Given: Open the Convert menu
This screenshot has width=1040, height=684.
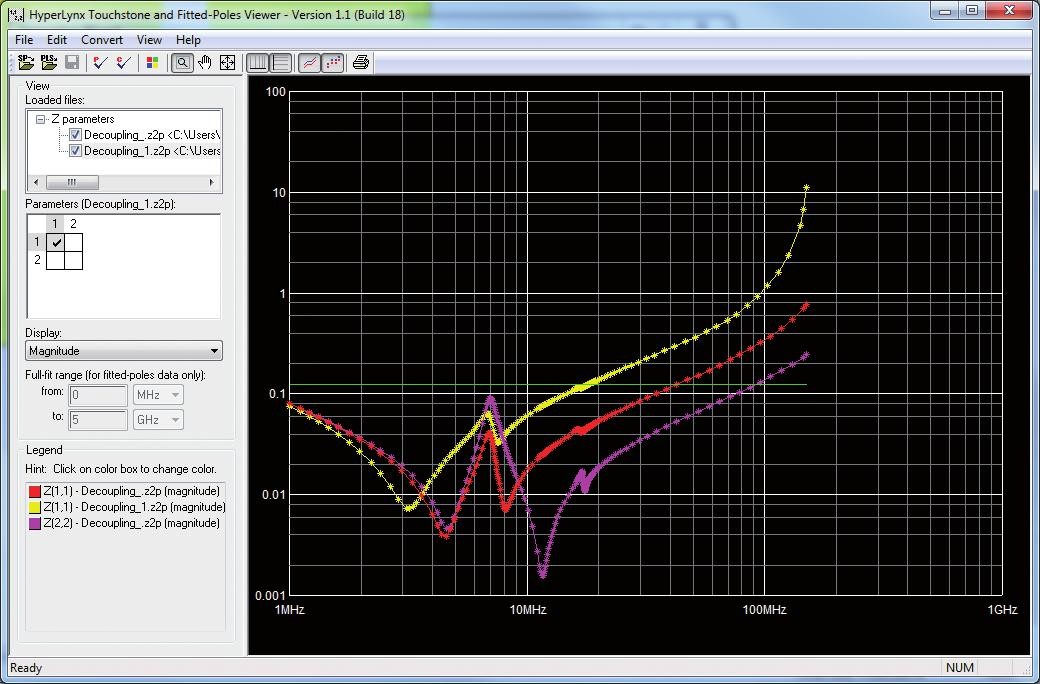Looking at the screenshot, I should pyautogui.click(x=102, y=40).
